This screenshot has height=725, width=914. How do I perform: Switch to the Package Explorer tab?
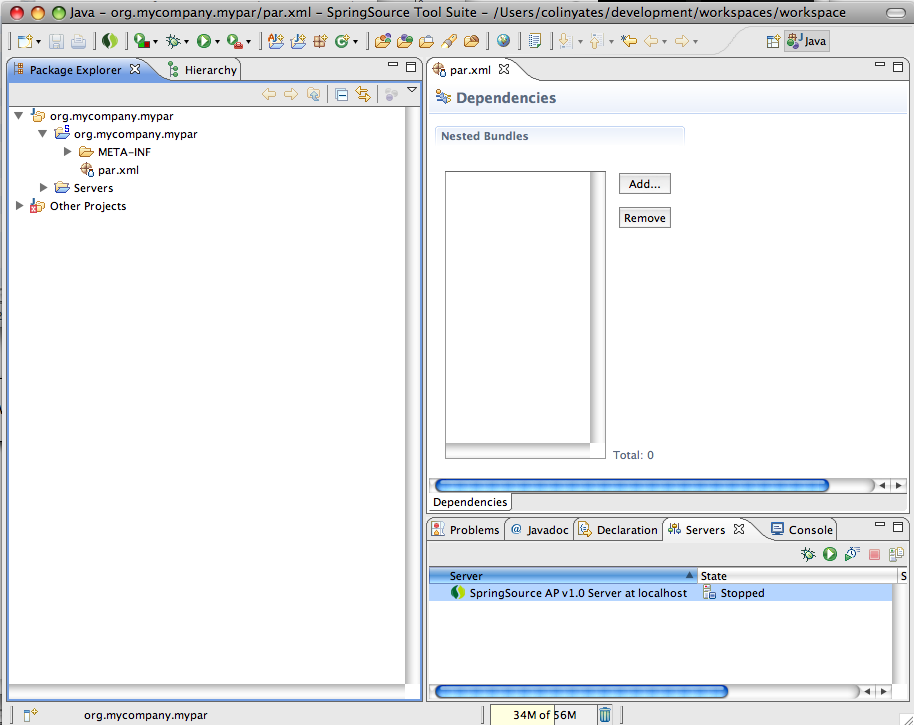click(76, 70)
